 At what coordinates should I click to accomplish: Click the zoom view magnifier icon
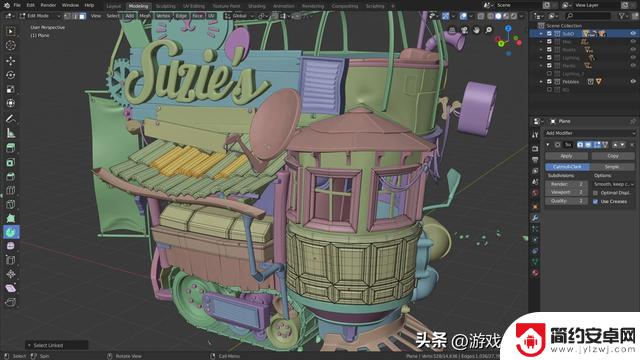[489, 30]
